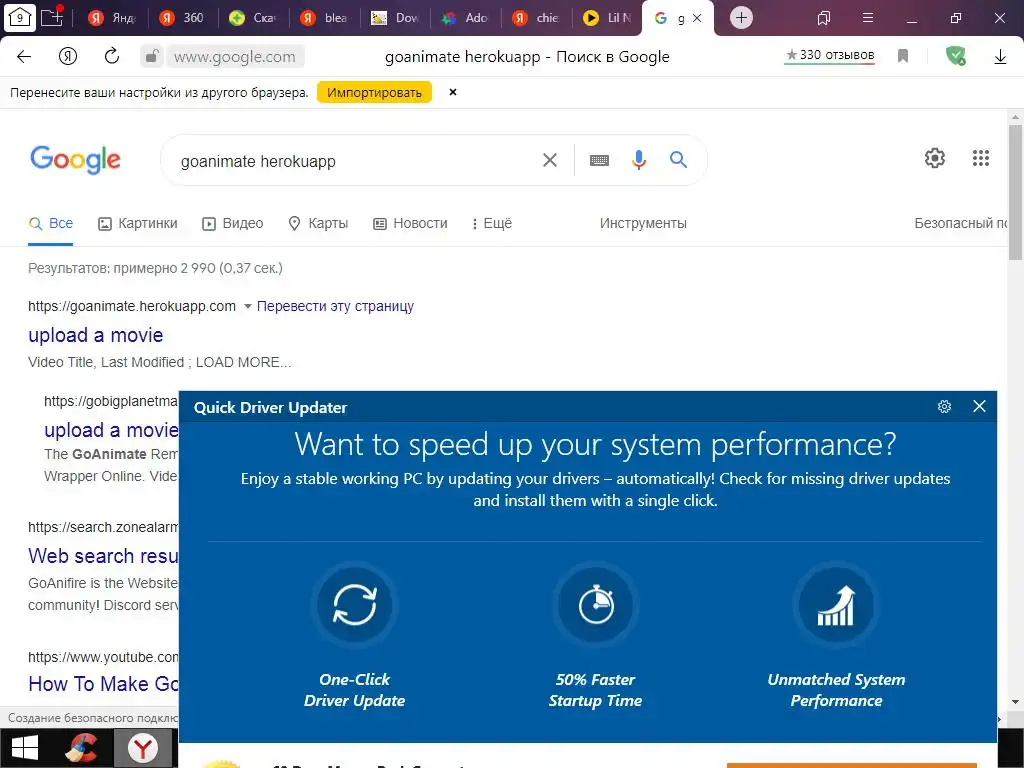Open Quick Driver Updater settings gear

944,407
